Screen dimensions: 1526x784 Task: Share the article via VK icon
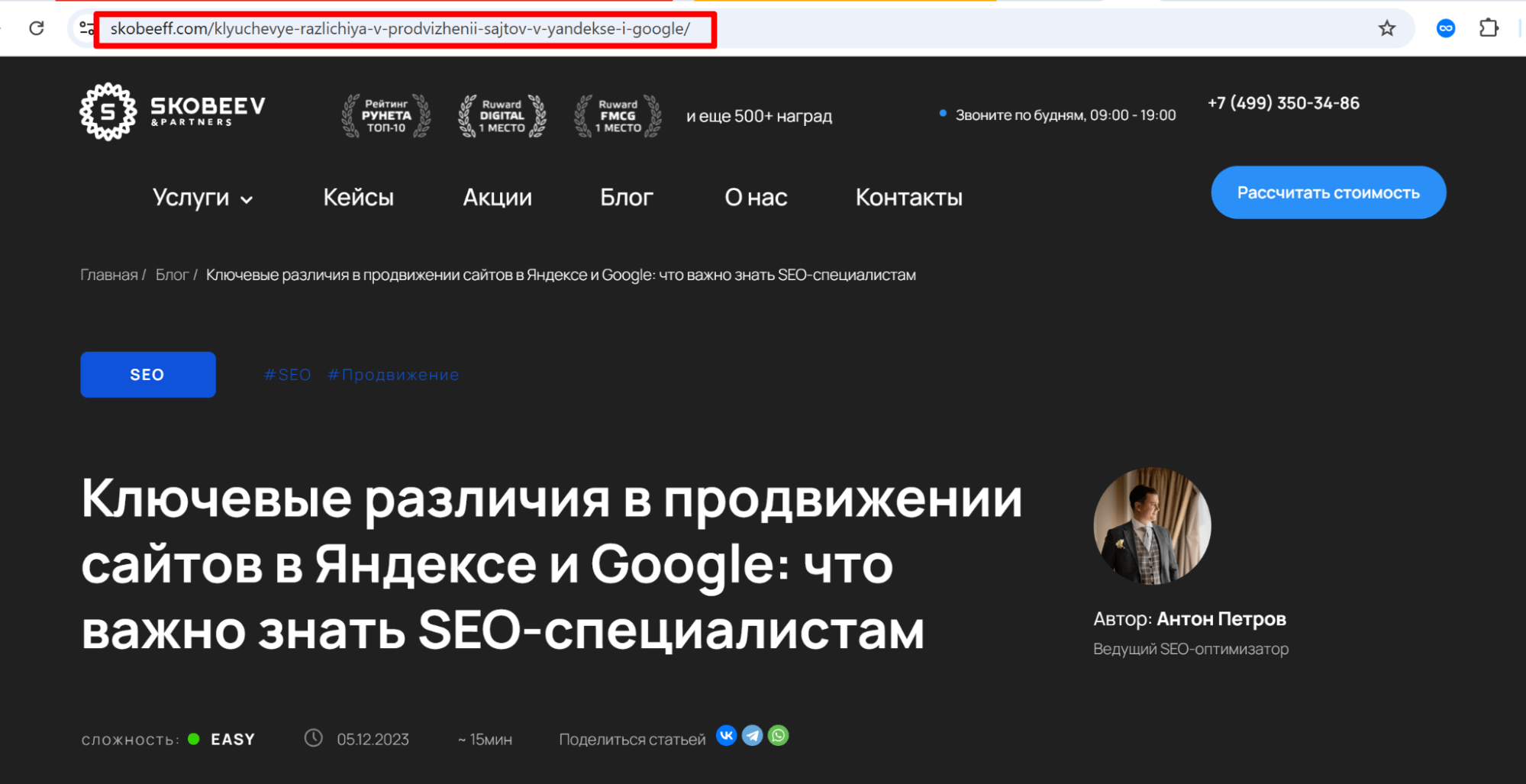727,735
